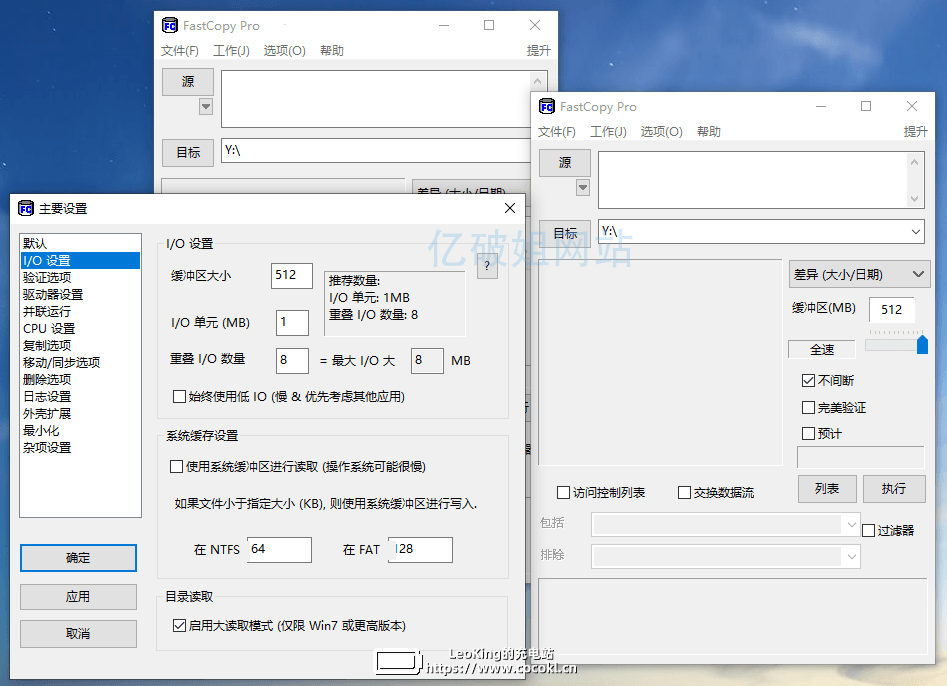947x686 pixels.
Task: Click the FastCopy icon in back window title bar
Action: click(170, 26)
